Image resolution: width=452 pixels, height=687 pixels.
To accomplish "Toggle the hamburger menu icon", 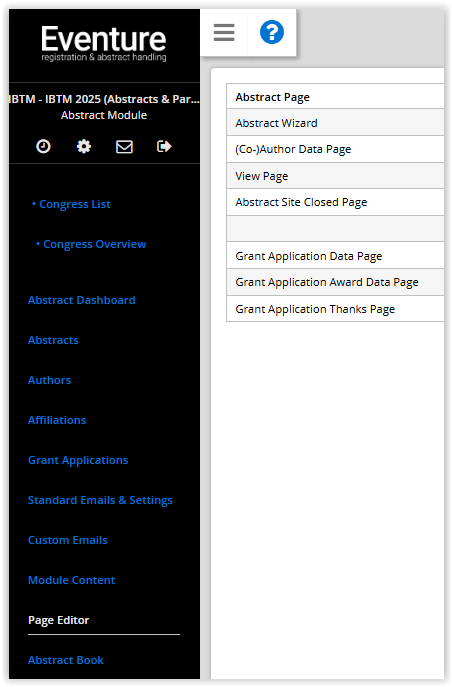I will 224,32.
